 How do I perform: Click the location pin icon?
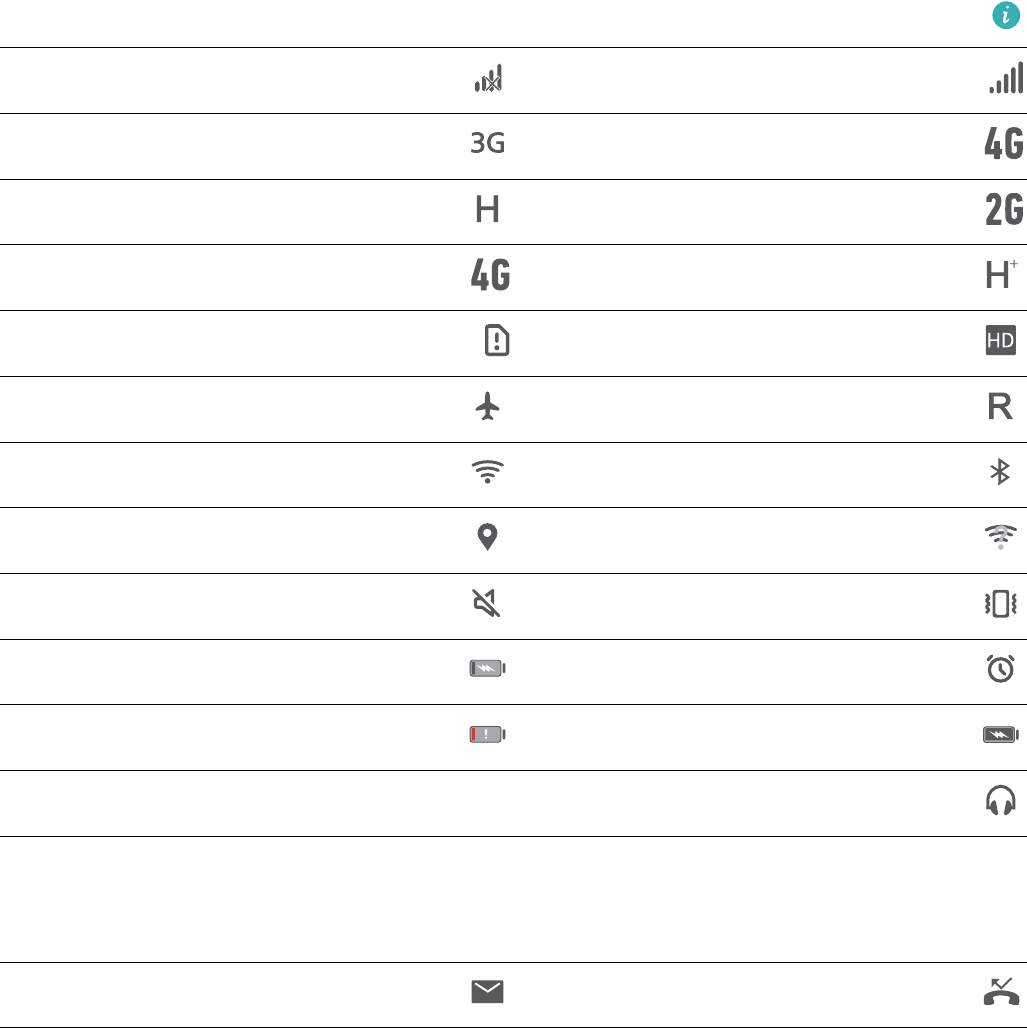pyautogui.click(x=488, y=539)
